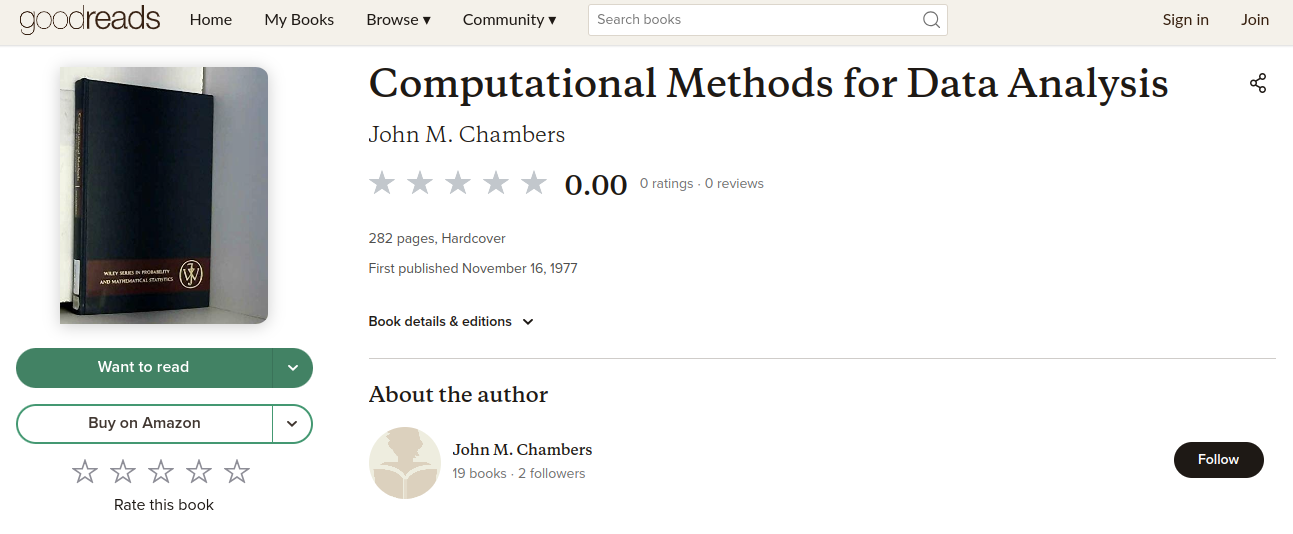The height and width of the screenshot is (534, 1293).
Task: Click the Search books input field
Action: coord(755,20)
